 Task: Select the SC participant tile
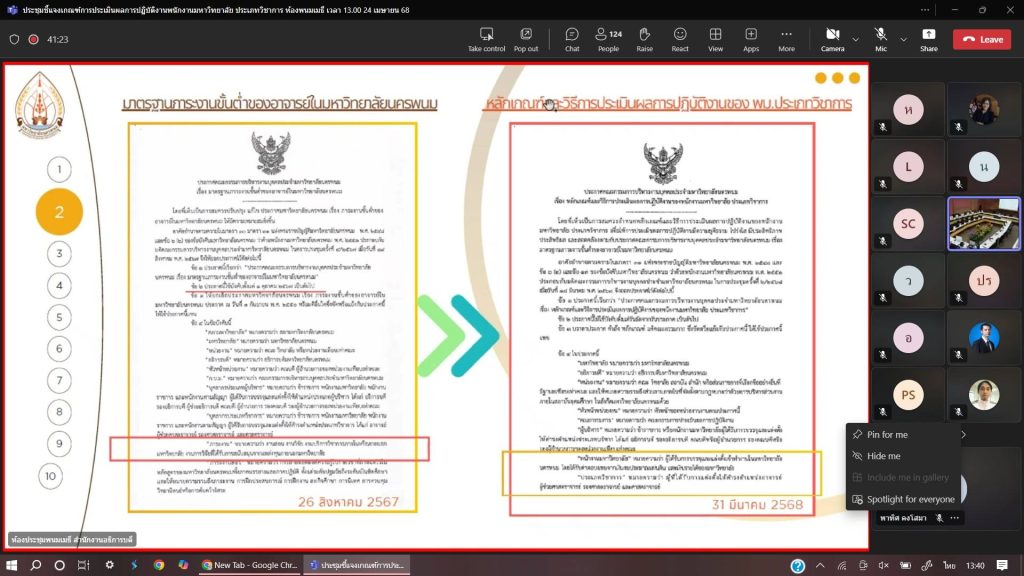(908, 224)
